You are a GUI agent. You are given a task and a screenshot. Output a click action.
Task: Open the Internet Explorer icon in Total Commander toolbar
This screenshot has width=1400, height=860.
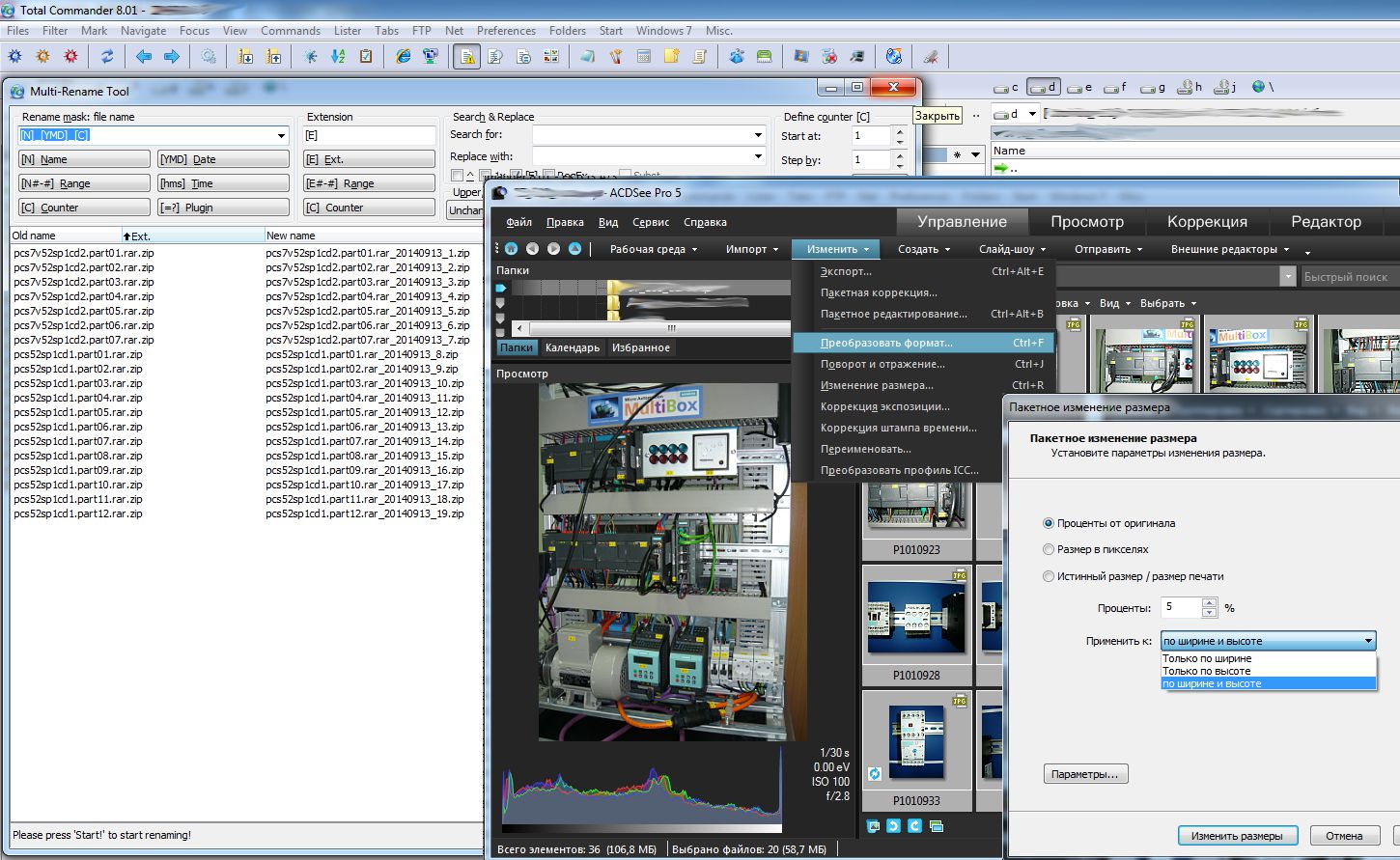pyautogui.click(x=403, y=57)
